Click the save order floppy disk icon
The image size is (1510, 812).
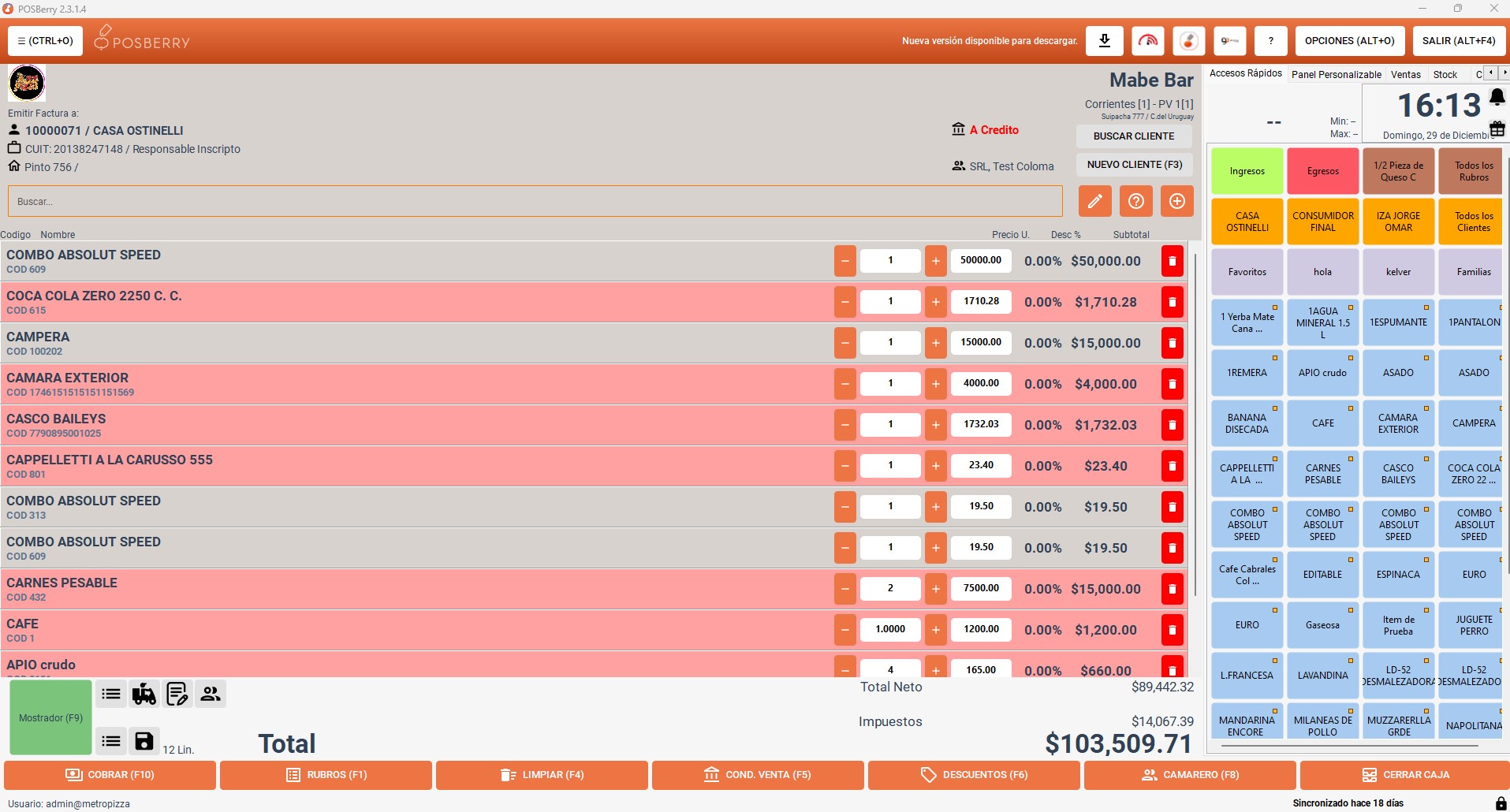[x=144, y=741]
